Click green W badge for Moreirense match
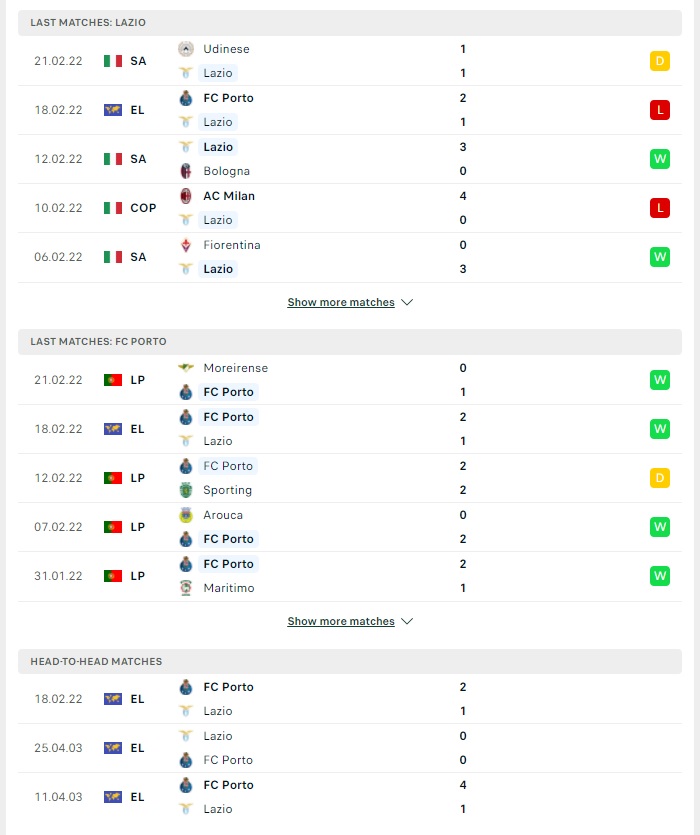Viewport: 700px width, 835px height. coord(660,380)
